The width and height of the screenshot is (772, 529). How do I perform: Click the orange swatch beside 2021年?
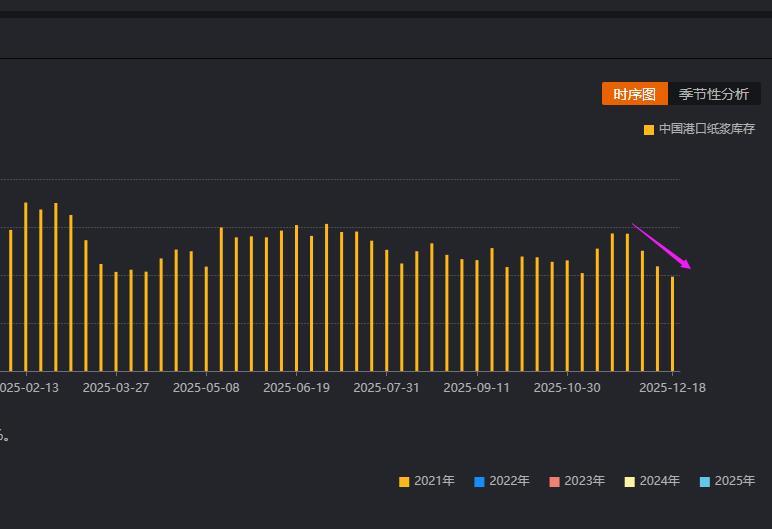point(404,482)
